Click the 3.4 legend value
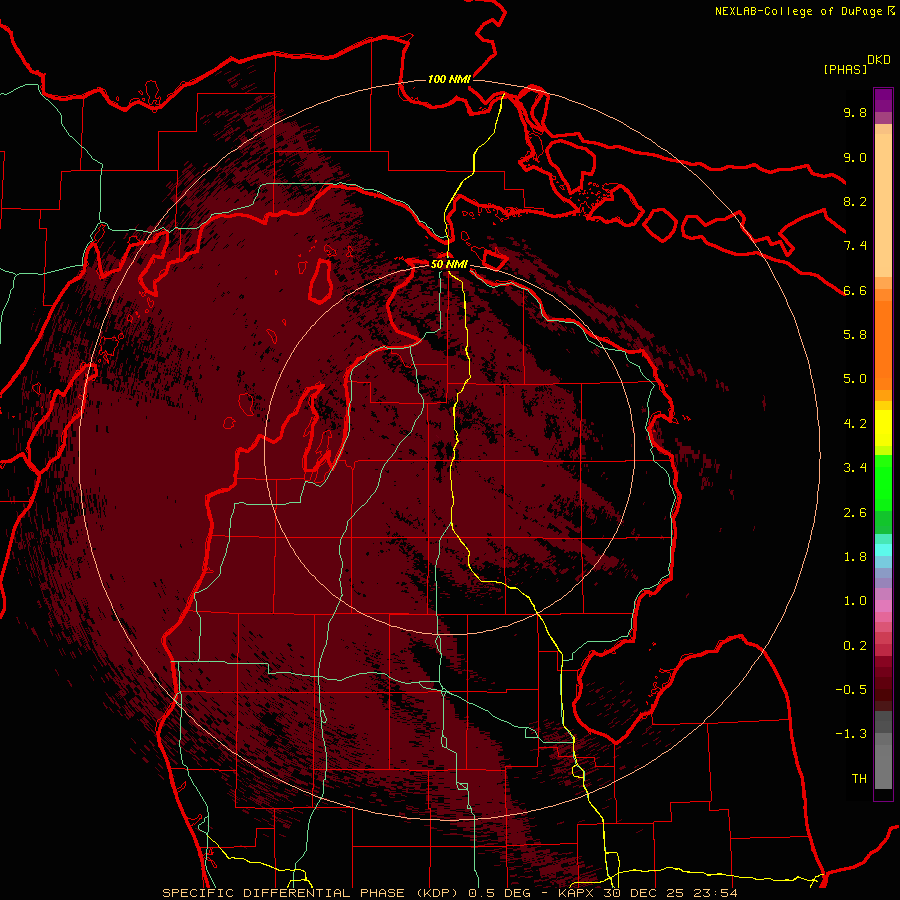 pyautogui.click(x=855, y=468)
